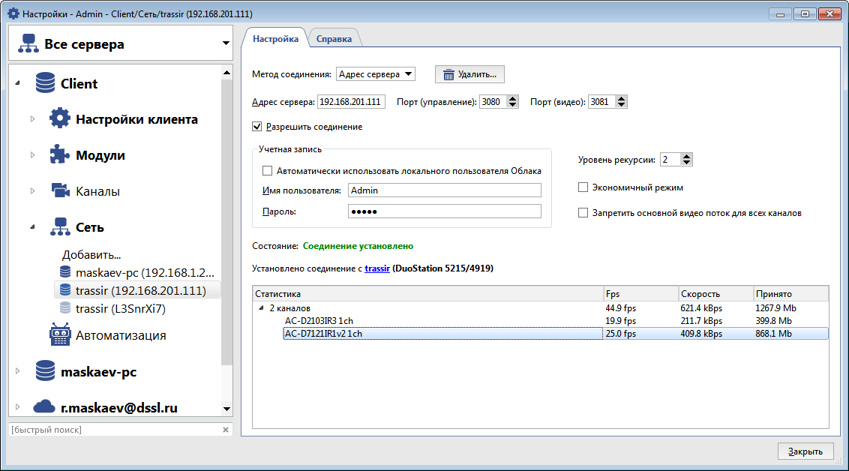Screen dimensions: 849x471
Task: Collapse the 2 каналов statistics group
Action: (263, 308)
